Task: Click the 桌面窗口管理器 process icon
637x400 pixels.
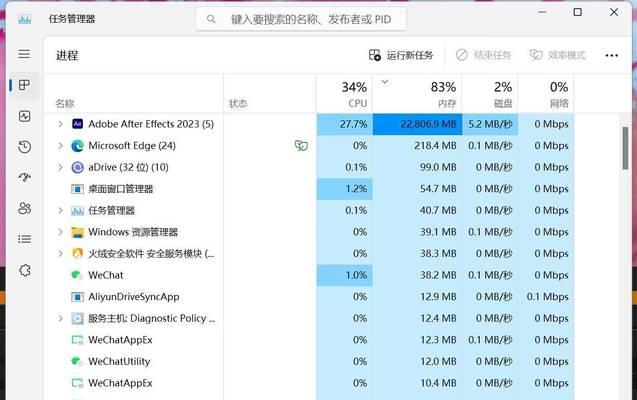Action: click(77, 189)
